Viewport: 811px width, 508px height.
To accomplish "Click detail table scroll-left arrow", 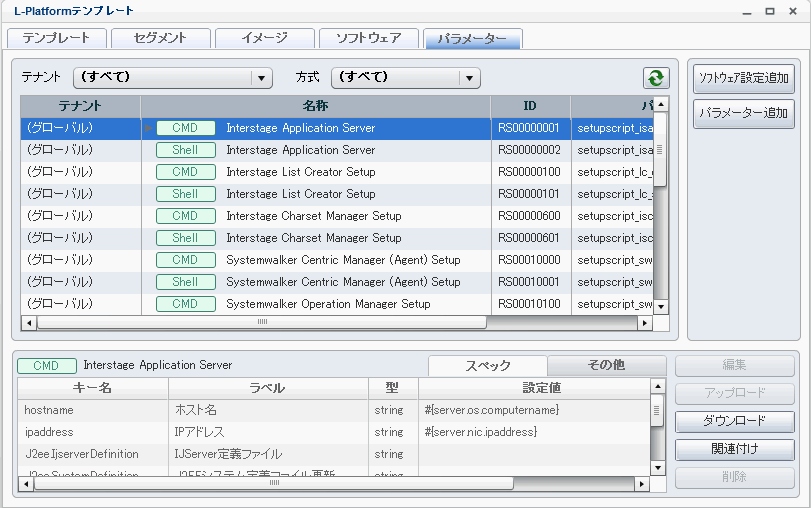I will (26, 484).
